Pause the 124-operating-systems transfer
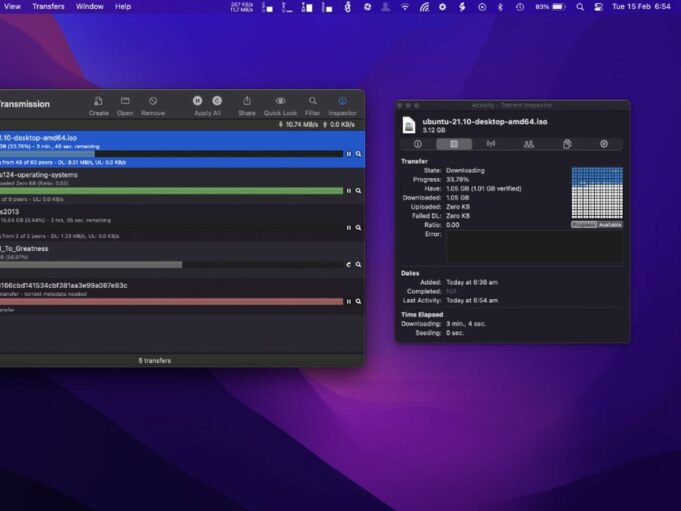Image resolution: width=681 pixels, height=511 pixels. coord(349,191)
